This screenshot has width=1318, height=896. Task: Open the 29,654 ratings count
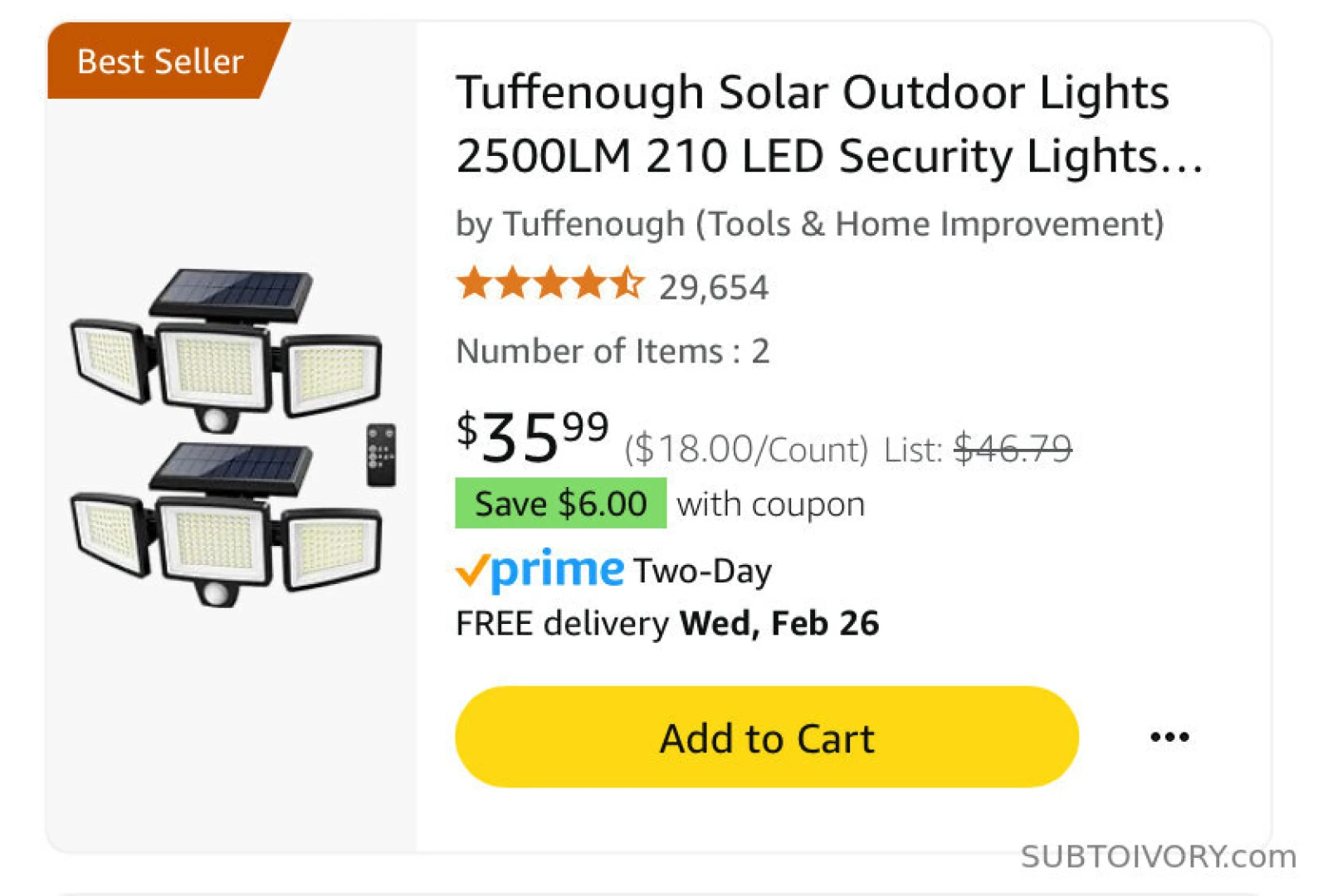714,287
